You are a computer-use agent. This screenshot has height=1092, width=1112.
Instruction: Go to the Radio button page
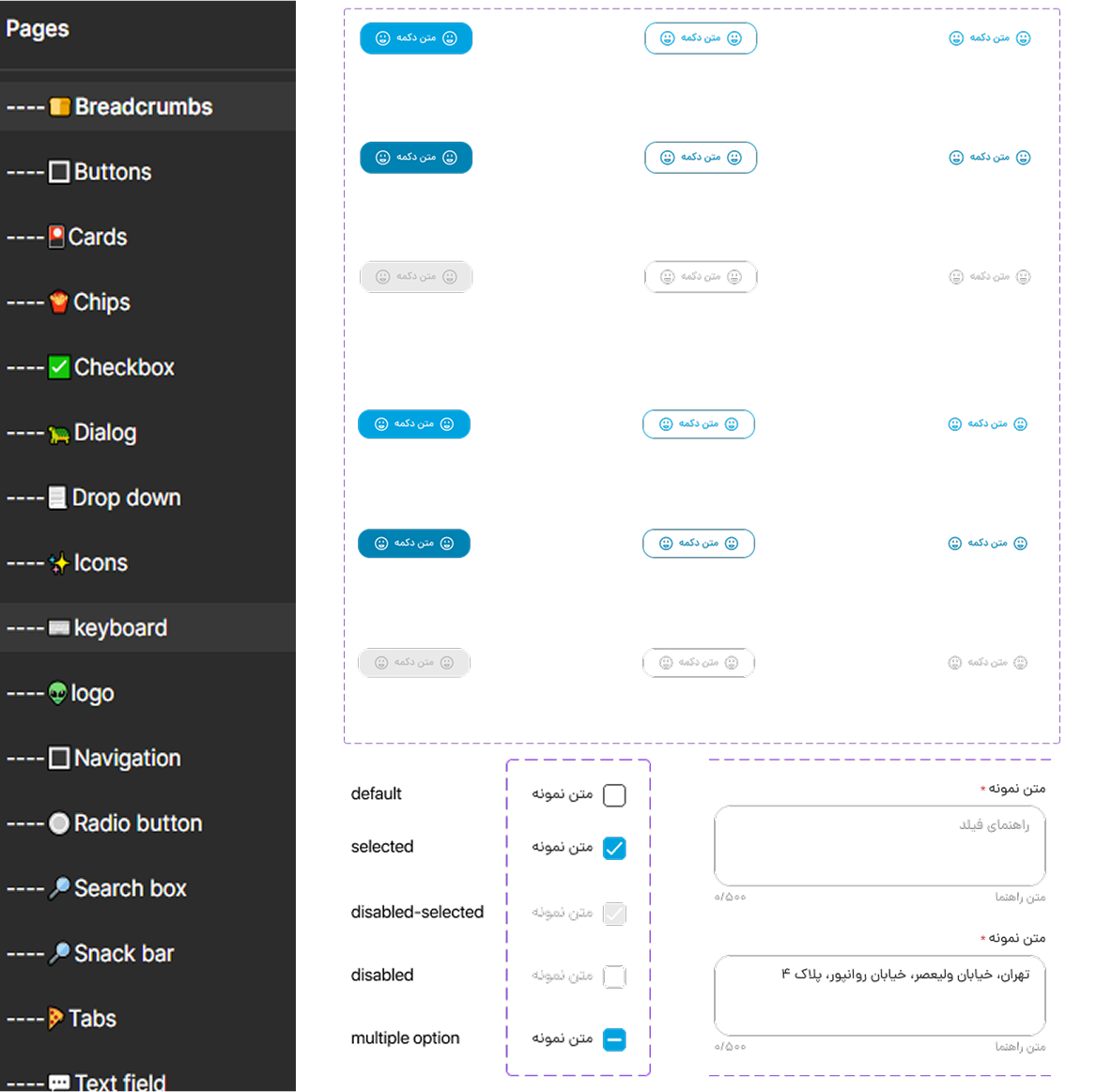pyautogui.click(x=137, y=823)
